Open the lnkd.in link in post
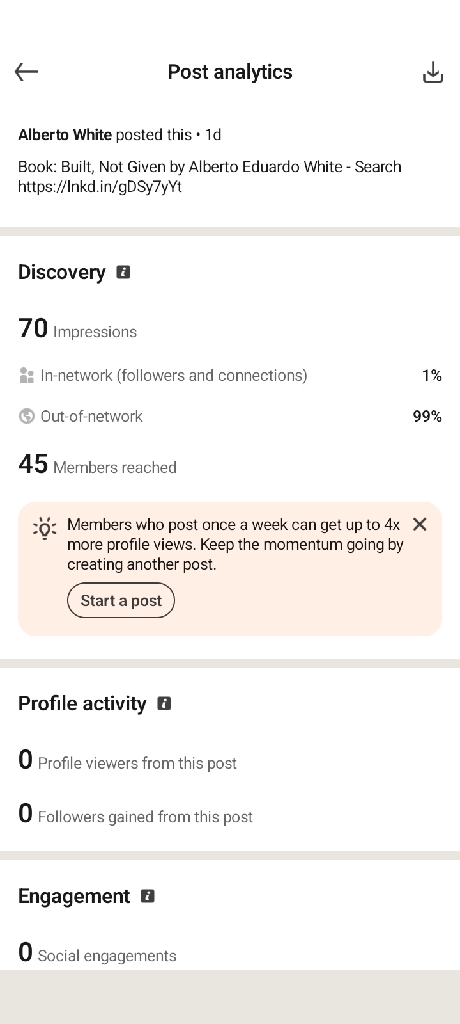 100,187
